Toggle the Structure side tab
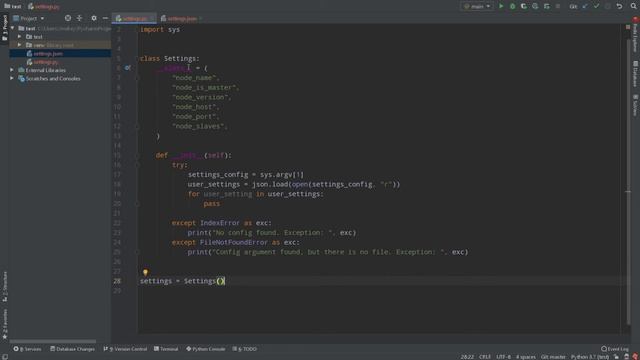The width and height of the screenshot is (640, 360). point(4,287)
